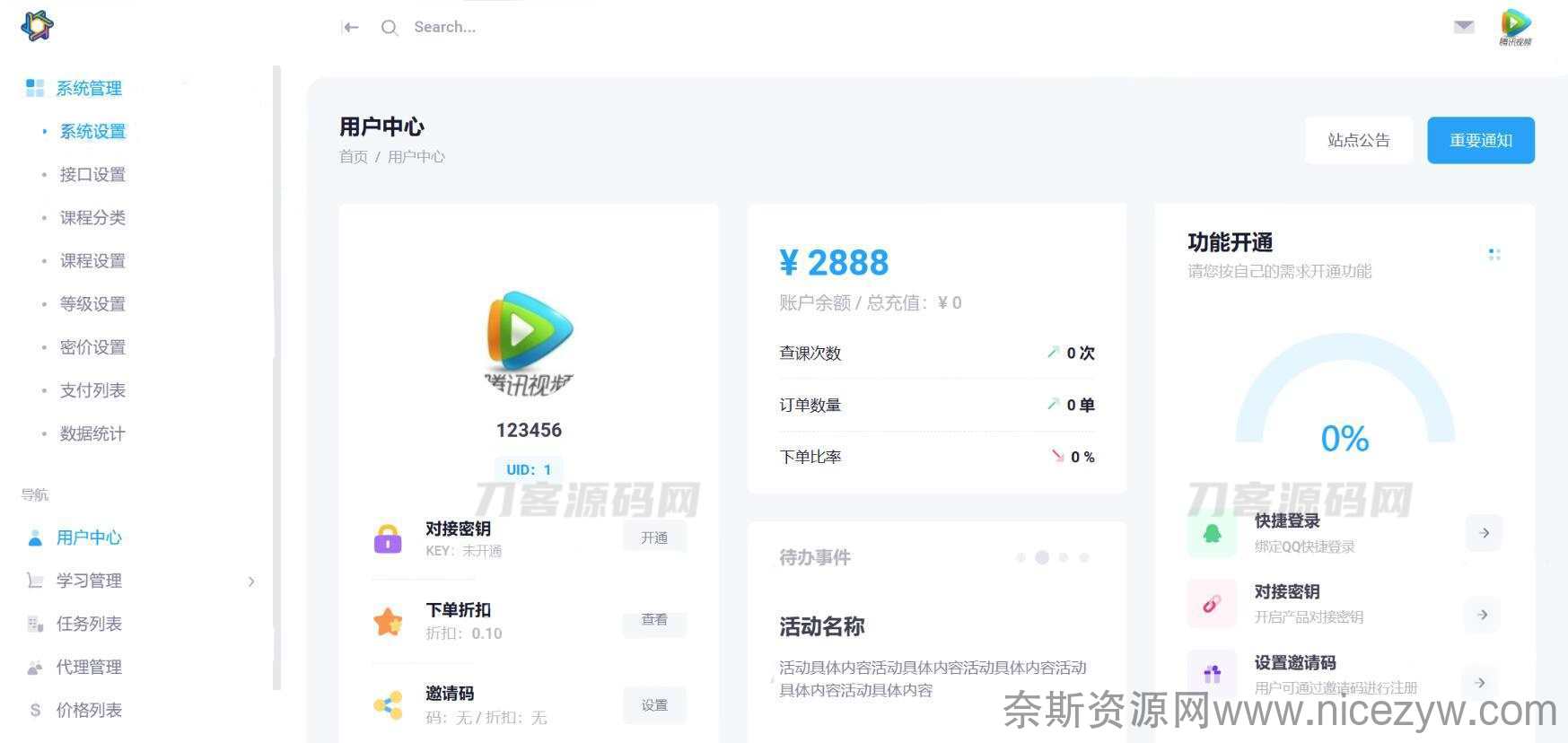Click 设置 button for 邀请码

[x=654, y=705]
